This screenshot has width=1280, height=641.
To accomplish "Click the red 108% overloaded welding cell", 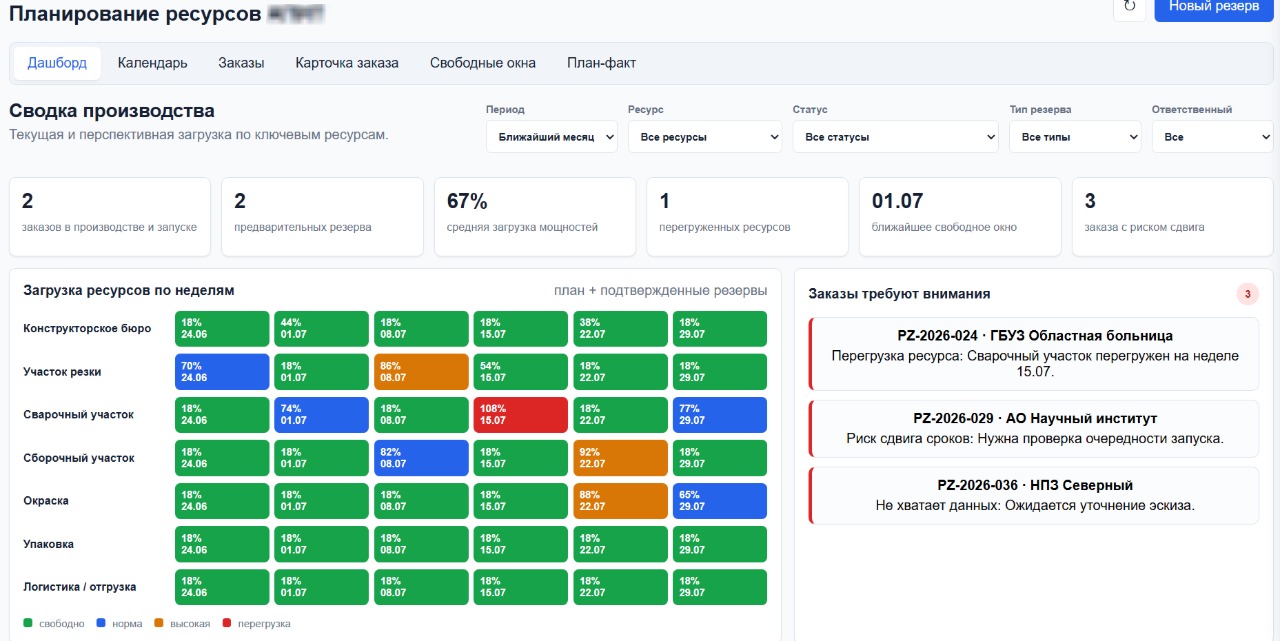I will pos(521,415).
